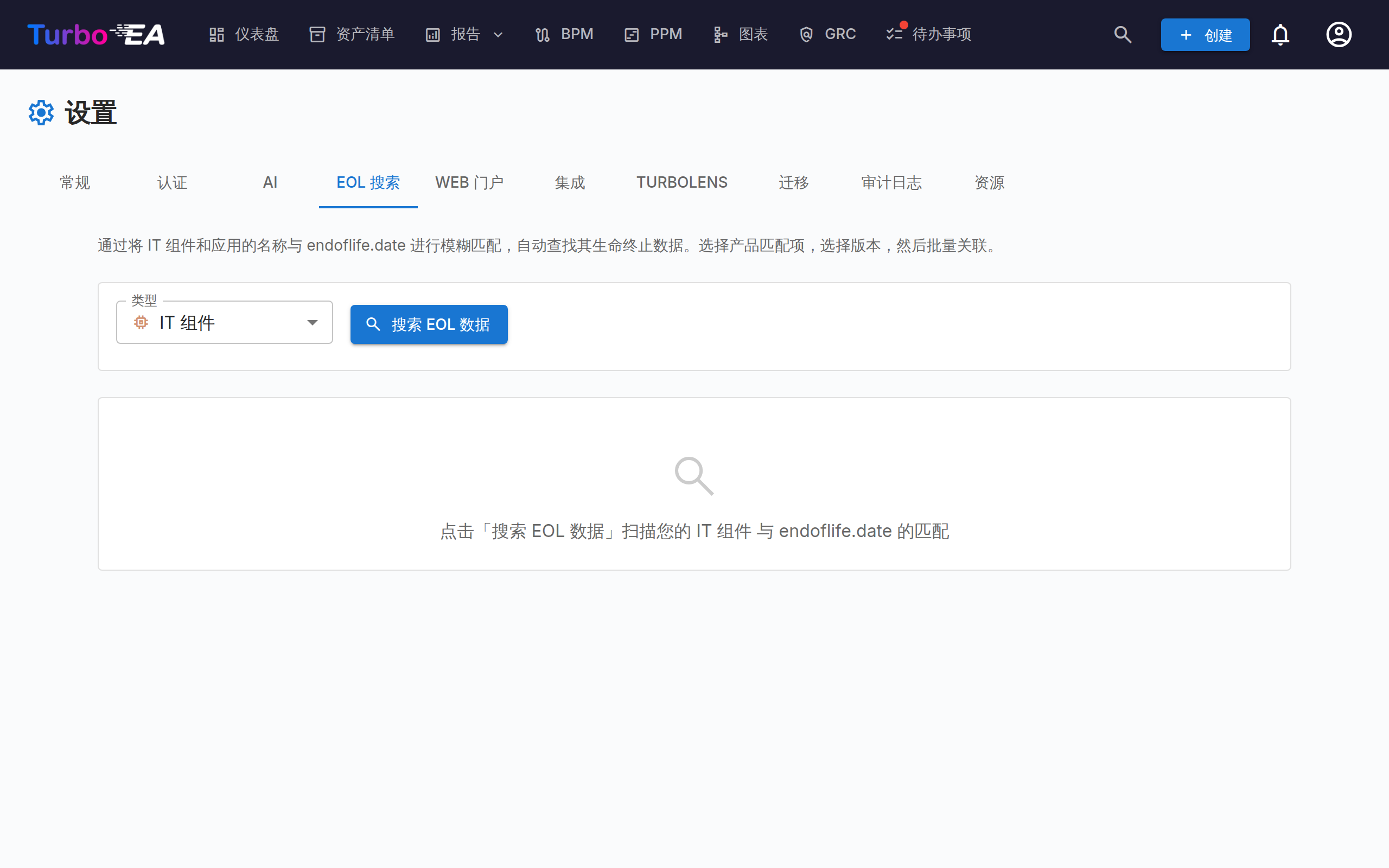Click the blue settings gear icon

(41, 112)
